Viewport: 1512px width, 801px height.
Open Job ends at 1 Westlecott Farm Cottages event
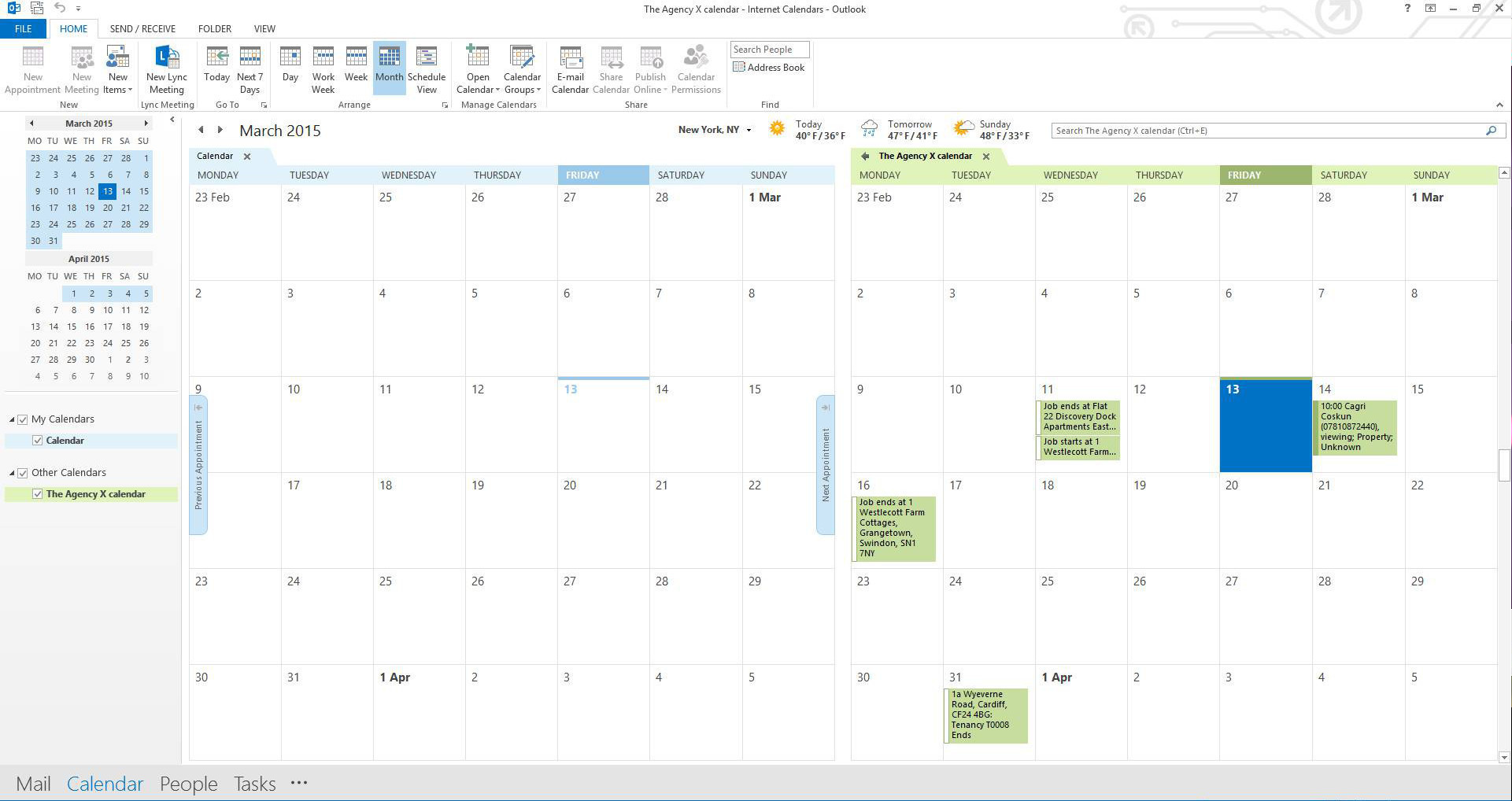pyautogui.click(x=894, y=528)
